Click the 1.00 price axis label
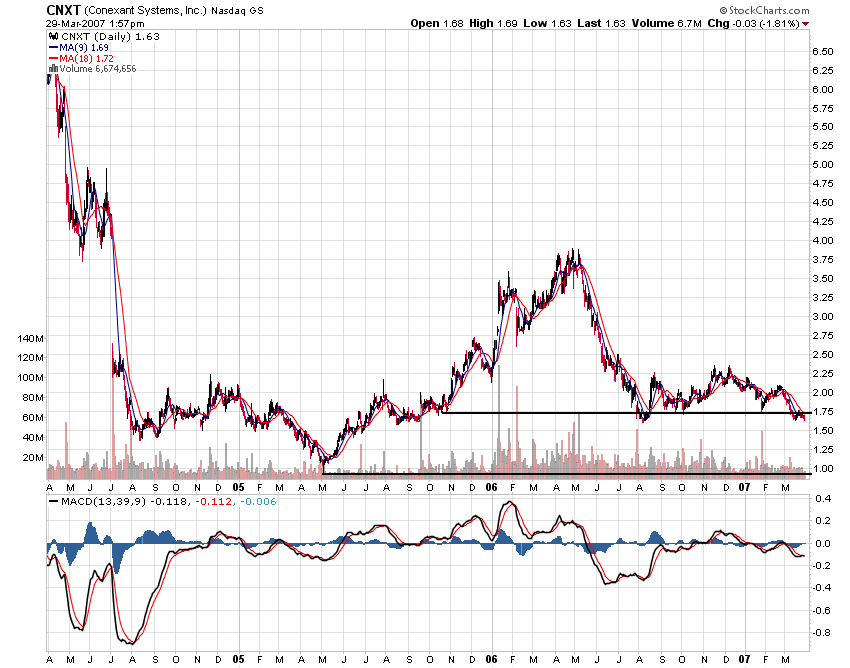The image size is (850, 668). (822, 468)
